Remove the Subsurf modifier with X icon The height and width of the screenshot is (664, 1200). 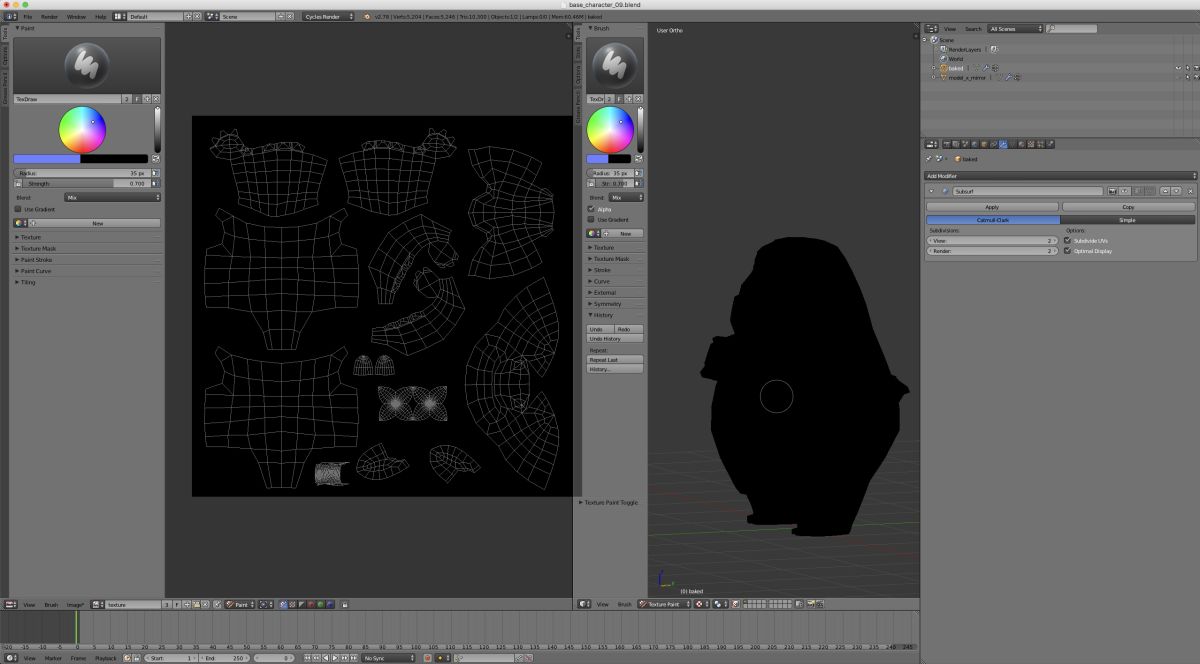pyautogui.click(x=1189, y=191)
